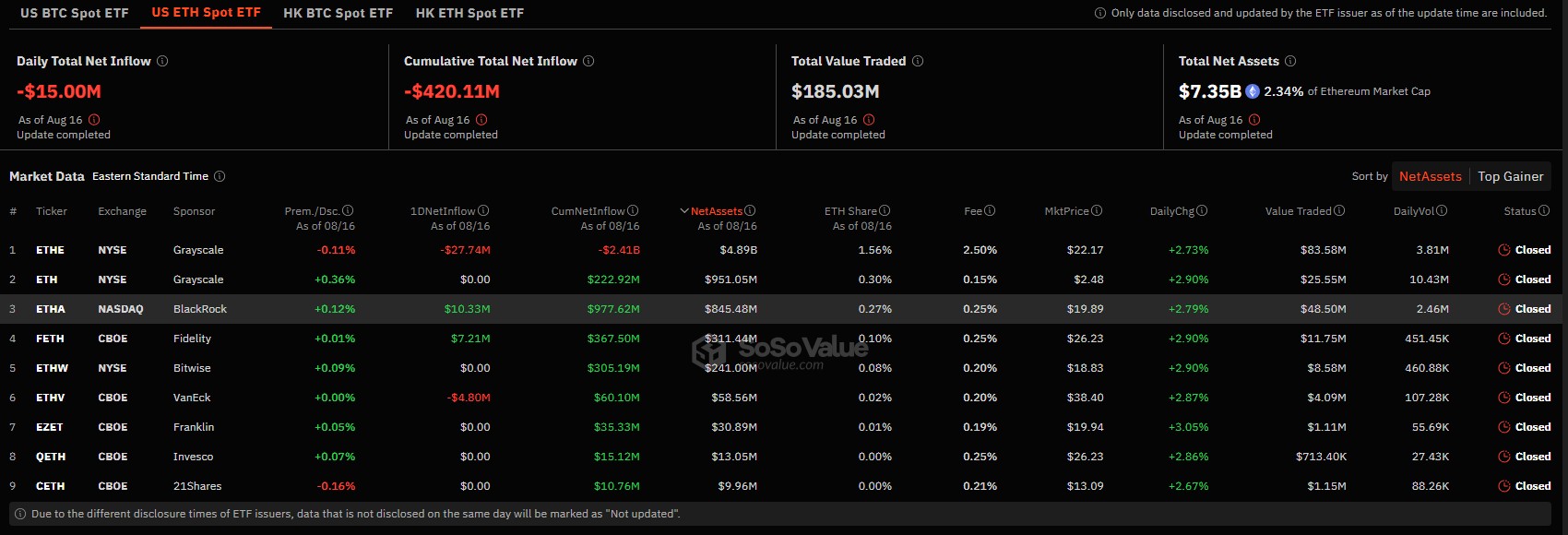Screen dimensions: 1568x535
Task: Click the $83.58M value traded cell
Action: point(1324,250)
